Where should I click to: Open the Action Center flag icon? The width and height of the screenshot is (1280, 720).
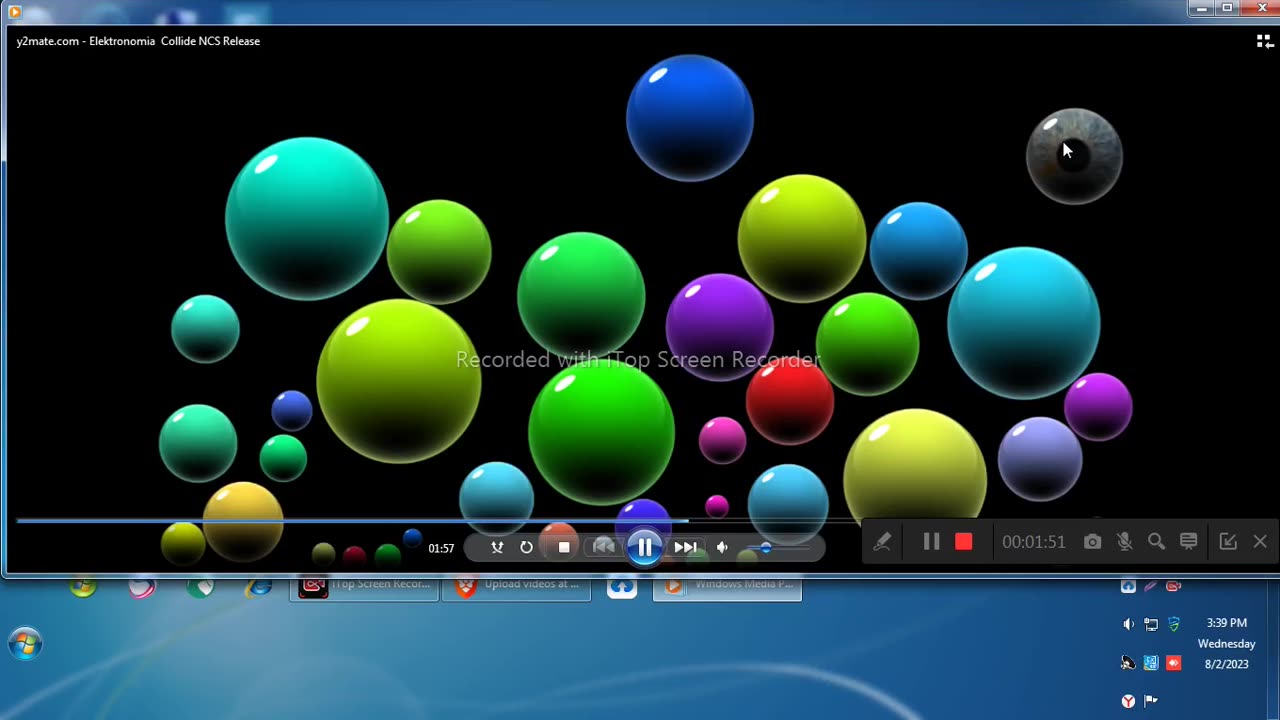click(1151, 701)
